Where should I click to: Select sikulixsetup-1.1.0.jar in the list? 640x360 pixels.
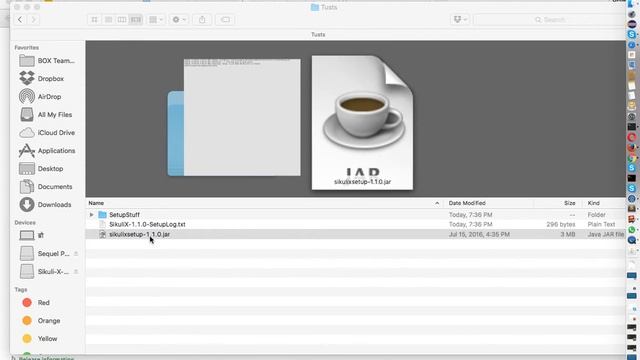355,234
